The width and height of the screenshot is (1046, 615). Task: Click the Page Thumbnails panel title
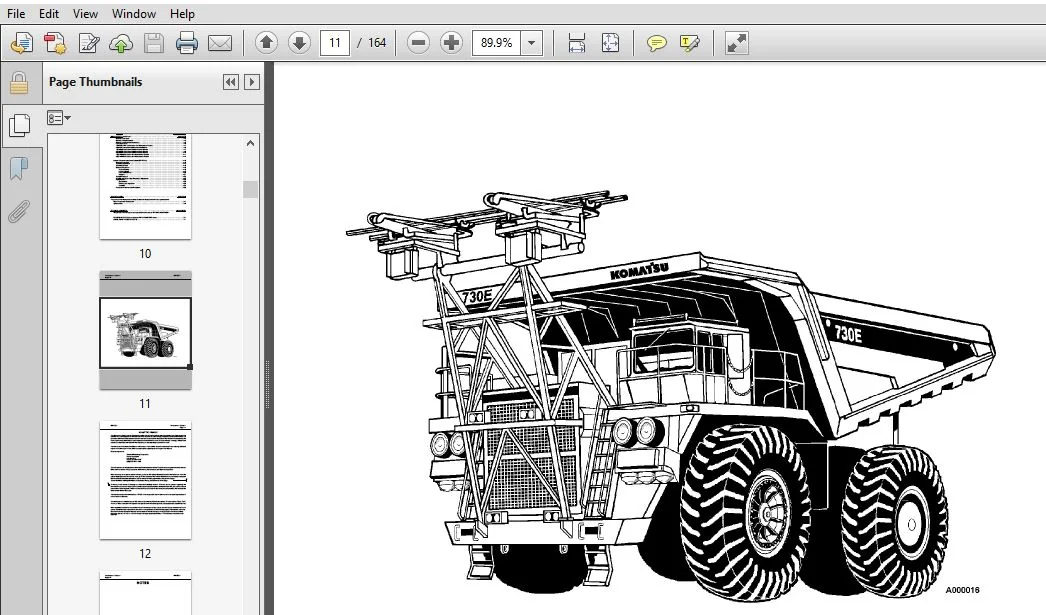coord(95,82)
